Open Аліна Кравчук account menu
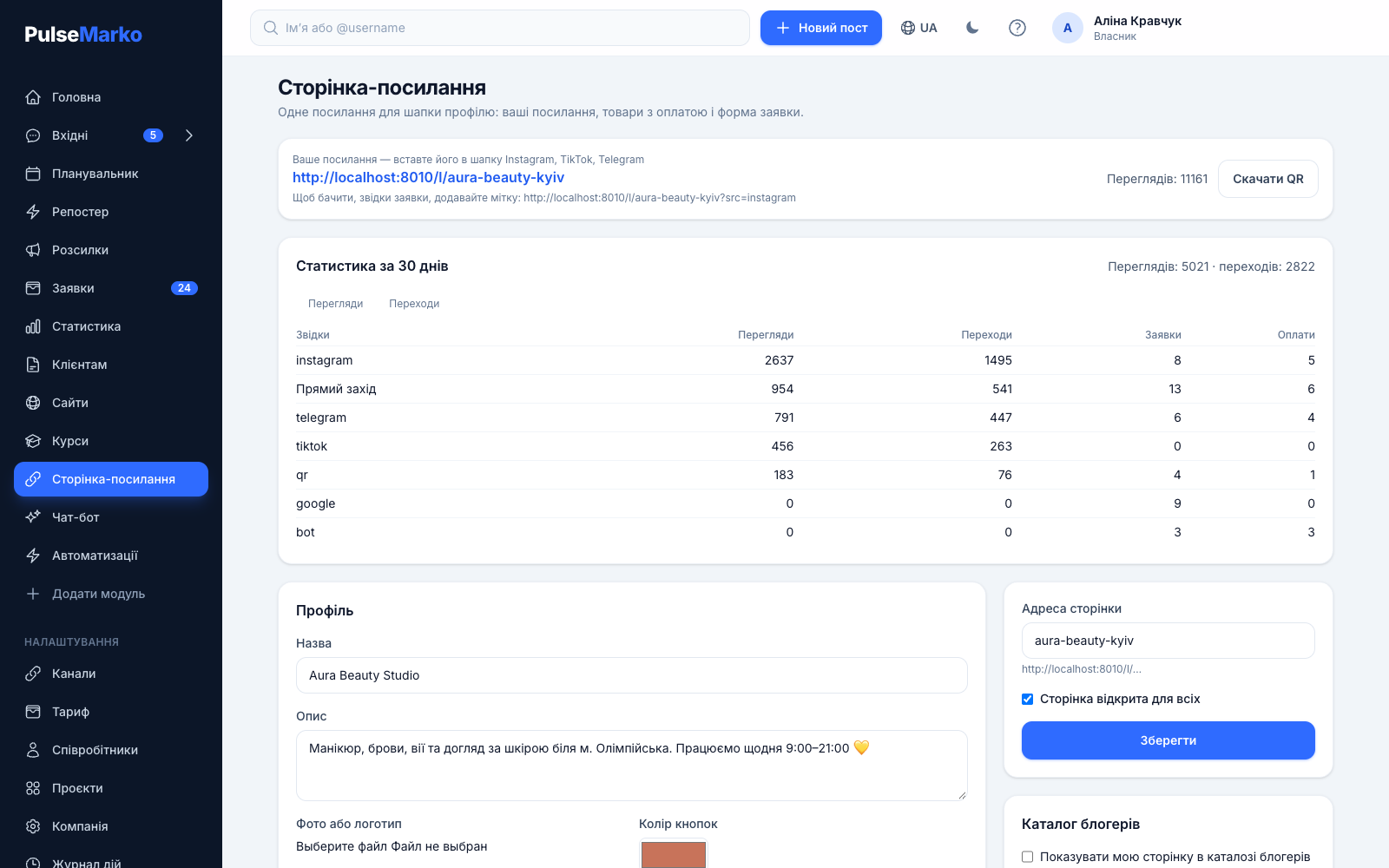The image size is (1389, 868). pos(1118,28)
